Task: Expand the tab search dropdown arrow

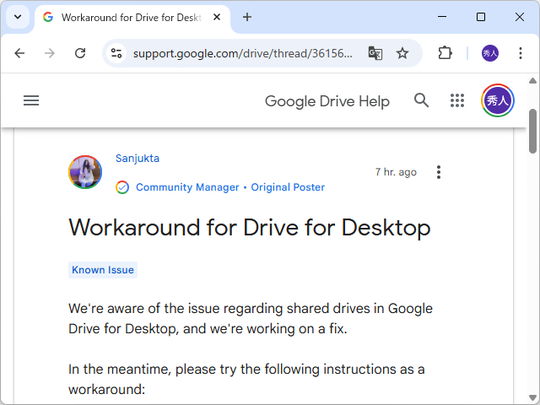Action: click(18, 17)
